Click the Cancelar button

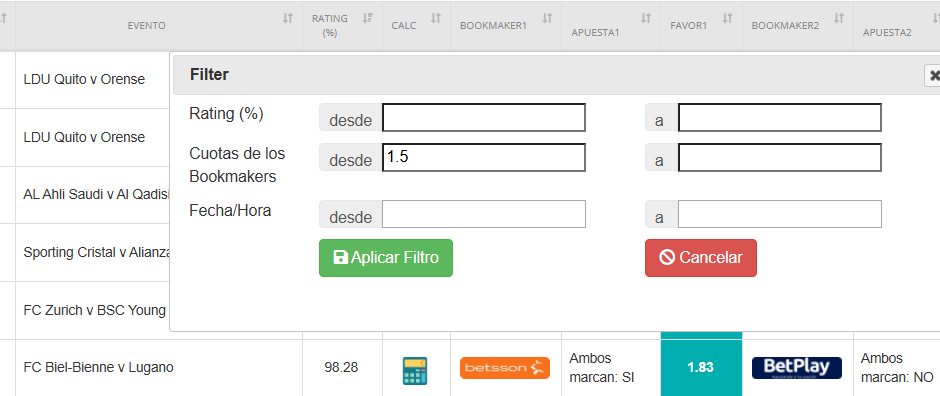[x=701, y=258]
